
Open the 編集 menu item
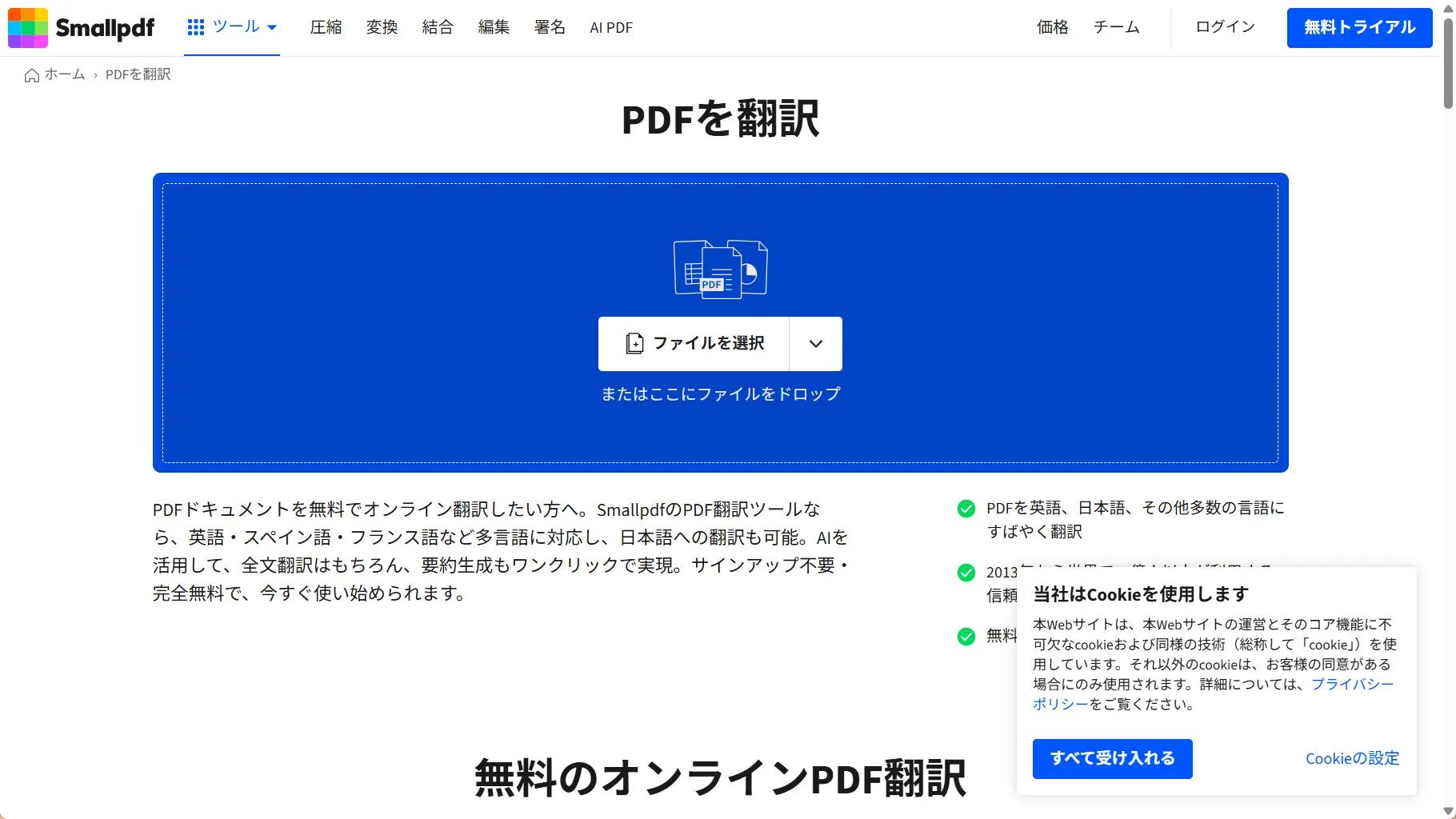point(494,27)
